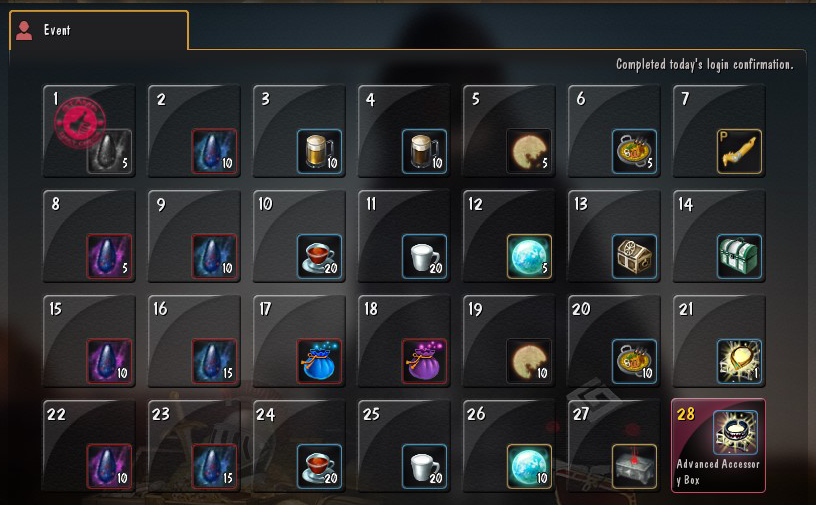Open the day 14 green treasure chest
Image resolution: width=816 pixels, height=505 pixels.
740,256
